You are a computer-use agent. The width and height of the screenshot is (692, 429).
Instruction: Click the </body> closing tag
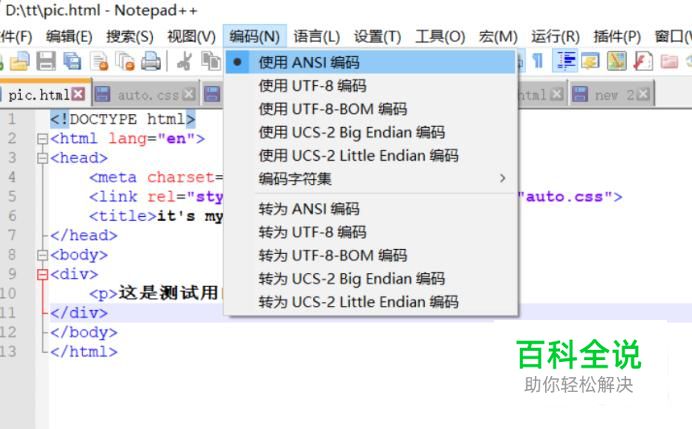coord(84,332)
